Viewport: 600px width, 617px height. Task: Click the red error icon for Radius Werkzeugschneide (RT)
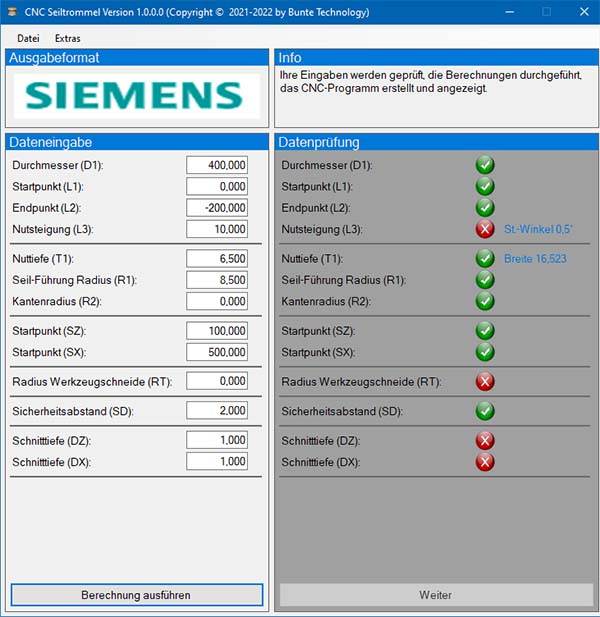pos(485,381)
